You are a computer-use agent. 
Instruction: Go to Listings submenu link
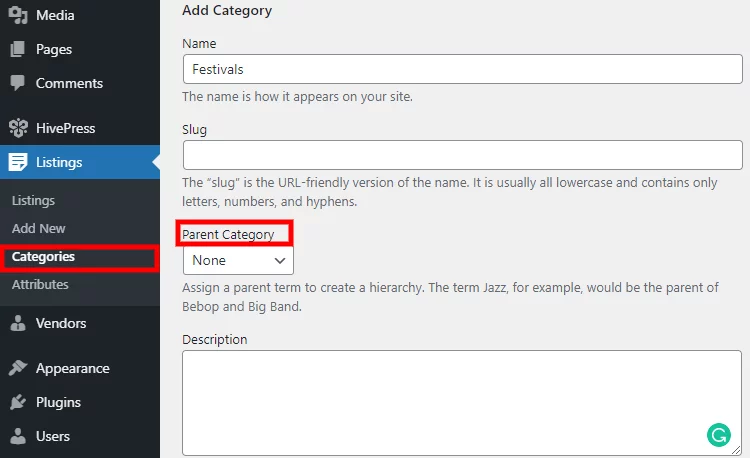click(x=33, y=200)
